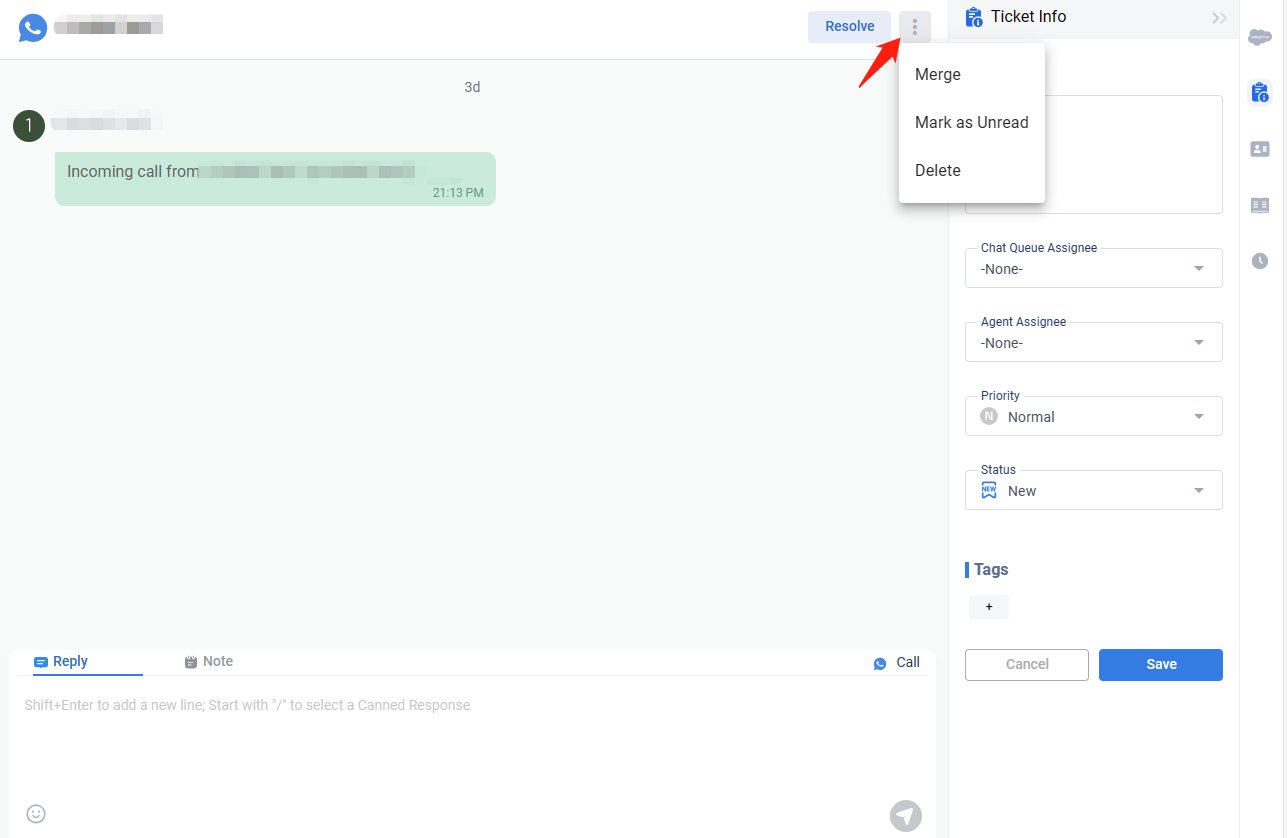Show history via the clock icon
The width and height of the screenshot is (1287, 838).
[x=1260, y=261]
